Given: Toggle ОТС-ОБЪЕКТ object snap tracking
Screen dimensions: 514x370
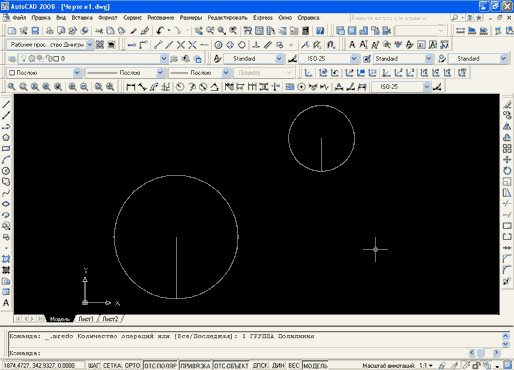Looking at the screenshot, I should point(231,366).
